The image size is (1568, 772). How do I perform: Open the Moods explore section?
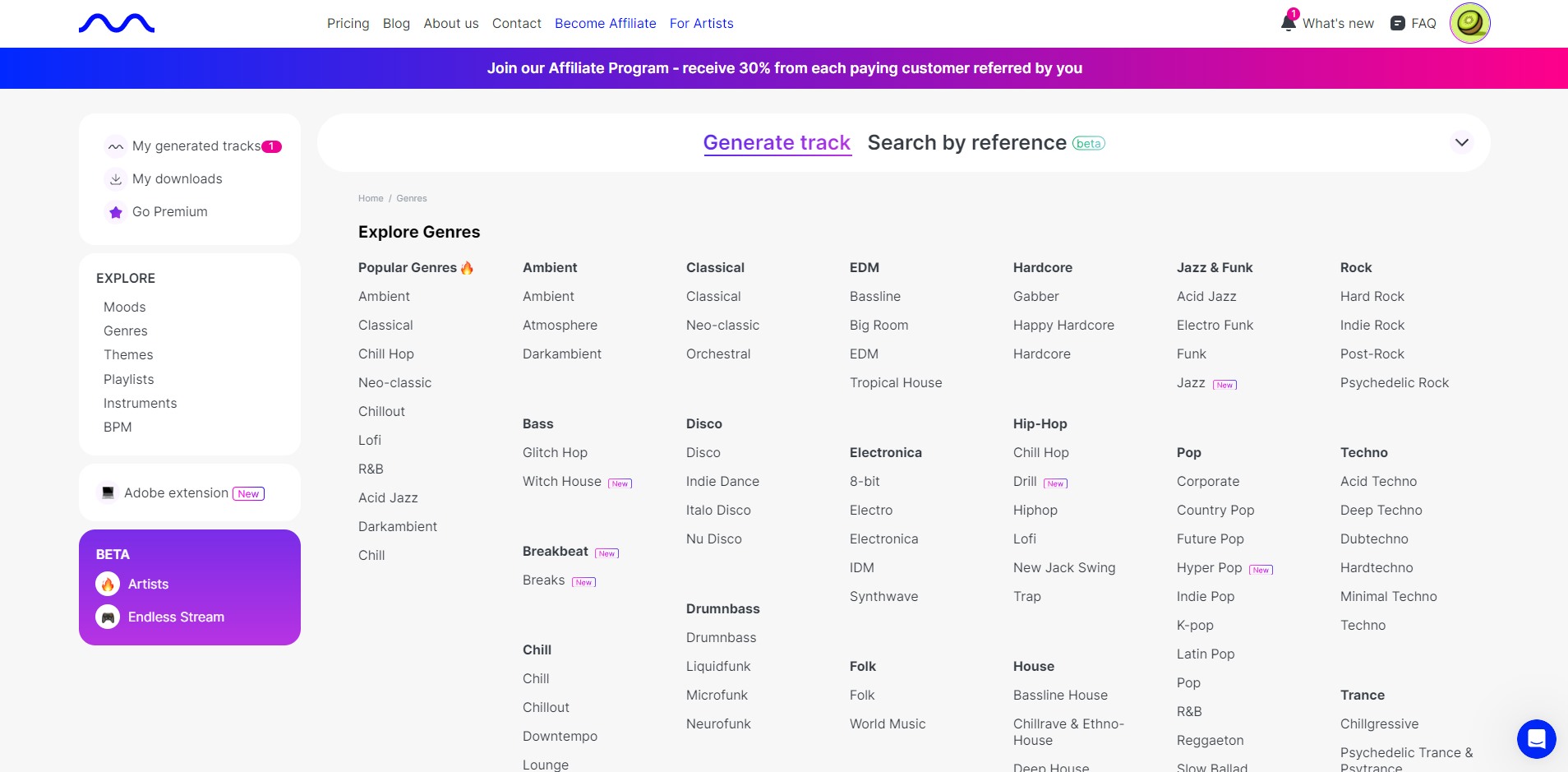click(125, 307)
